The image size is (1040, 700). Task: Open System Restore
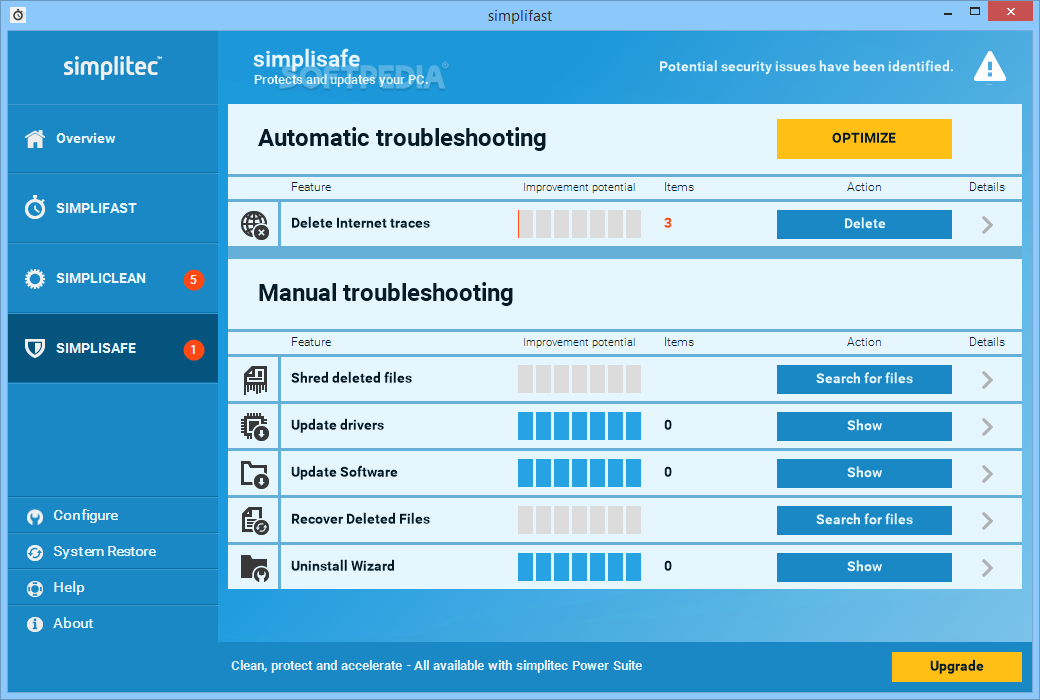click(113, 551)
